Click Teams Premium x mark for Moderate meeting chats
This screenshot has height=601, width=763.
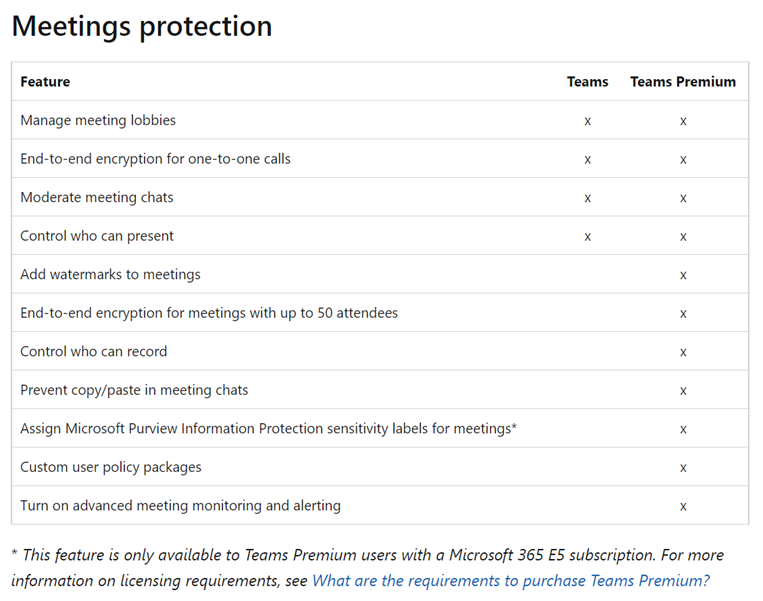[683, 198]
